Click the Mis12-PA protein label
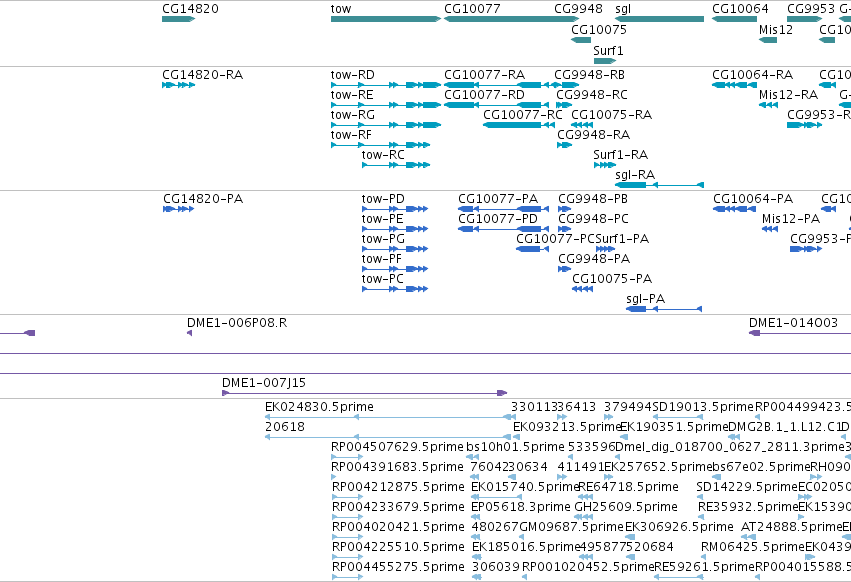This screenshot has width=851, height=582. (x=791, y=219)
